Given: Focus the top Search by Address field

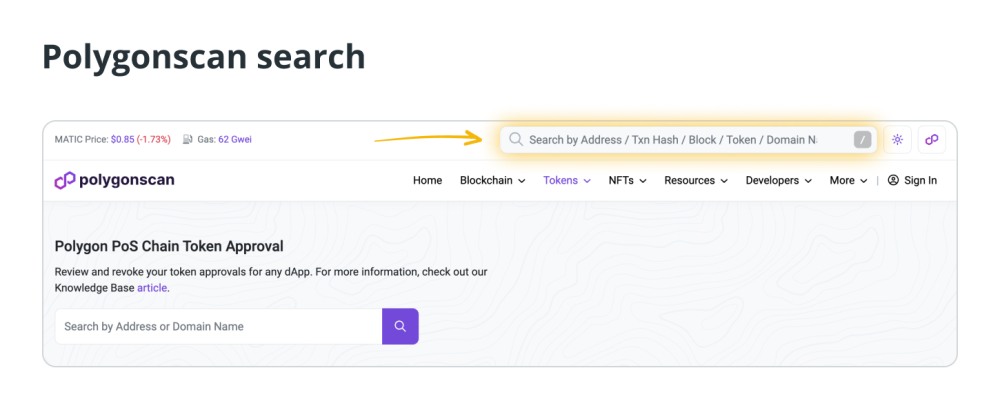Looking at the screenshot, I should coord(688,140).
